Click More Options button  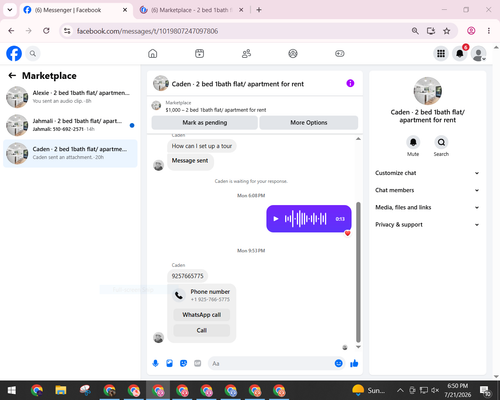point(309,123)
